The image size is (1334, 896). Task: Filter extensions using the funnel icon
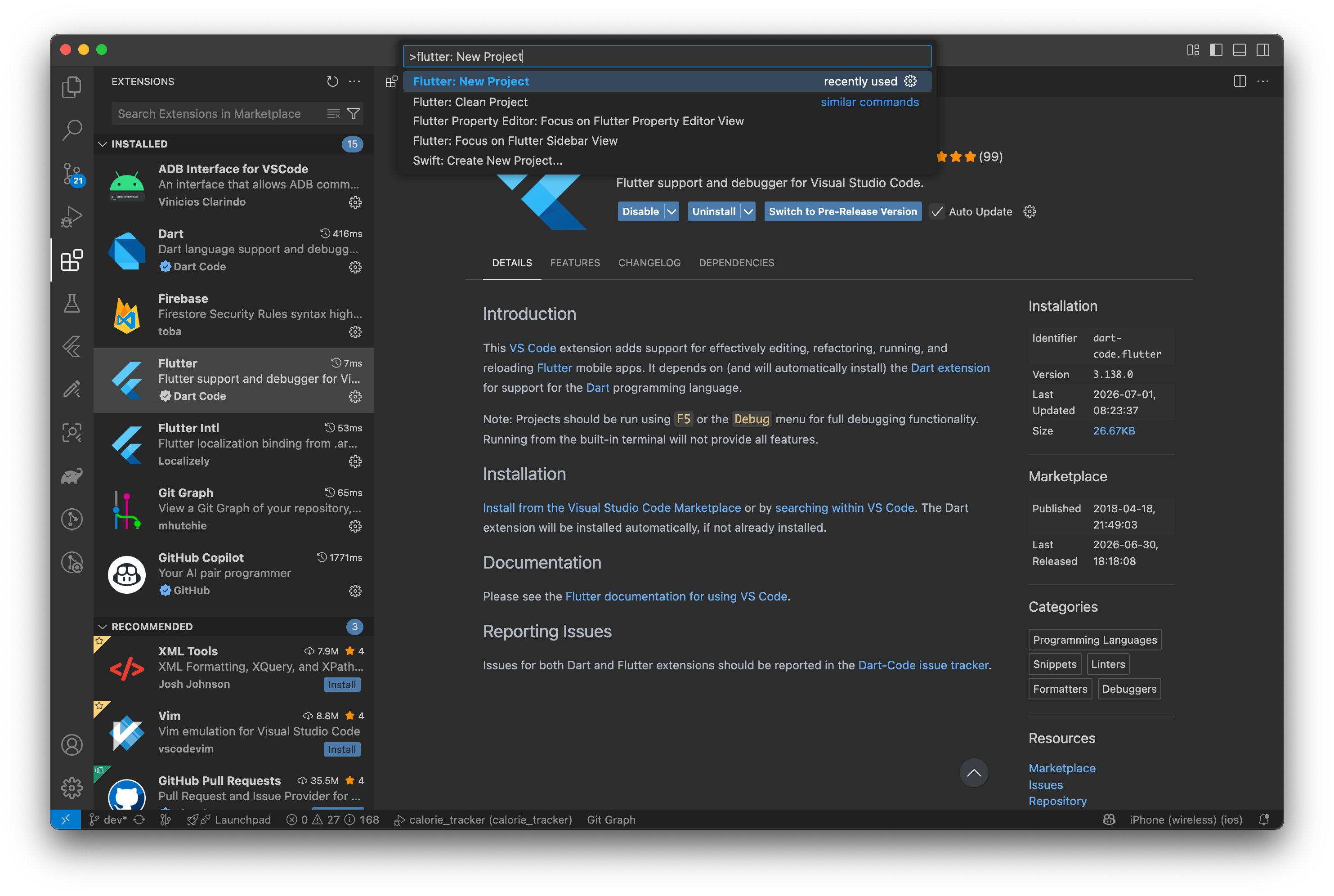354,114
